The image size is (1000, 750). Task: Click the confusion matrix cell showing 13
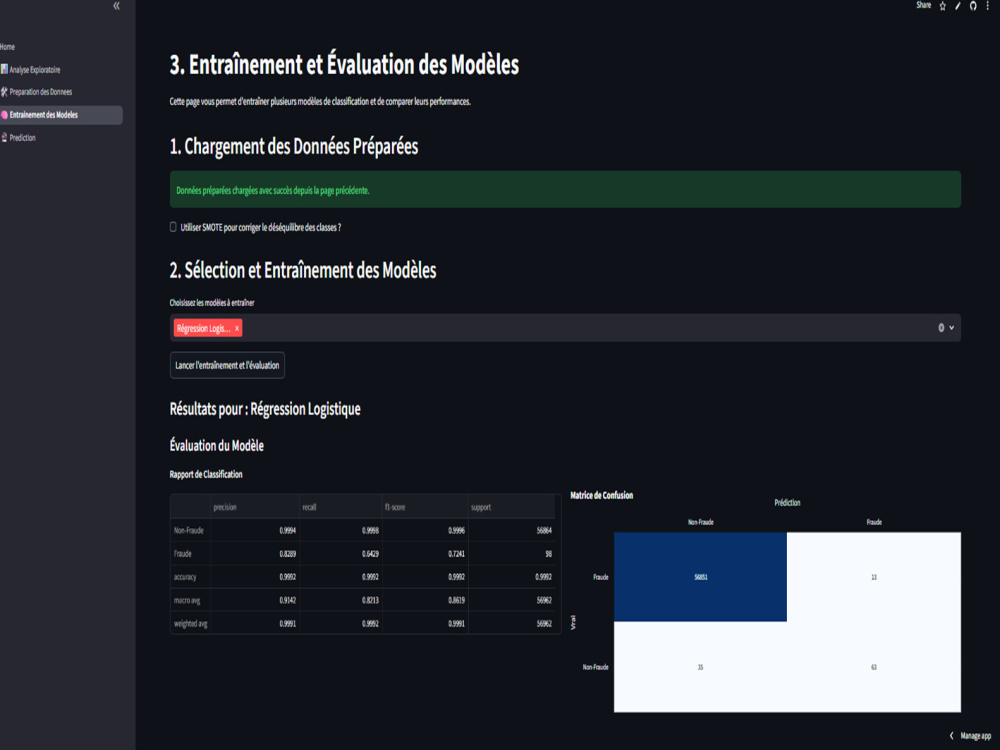point(874,577)
